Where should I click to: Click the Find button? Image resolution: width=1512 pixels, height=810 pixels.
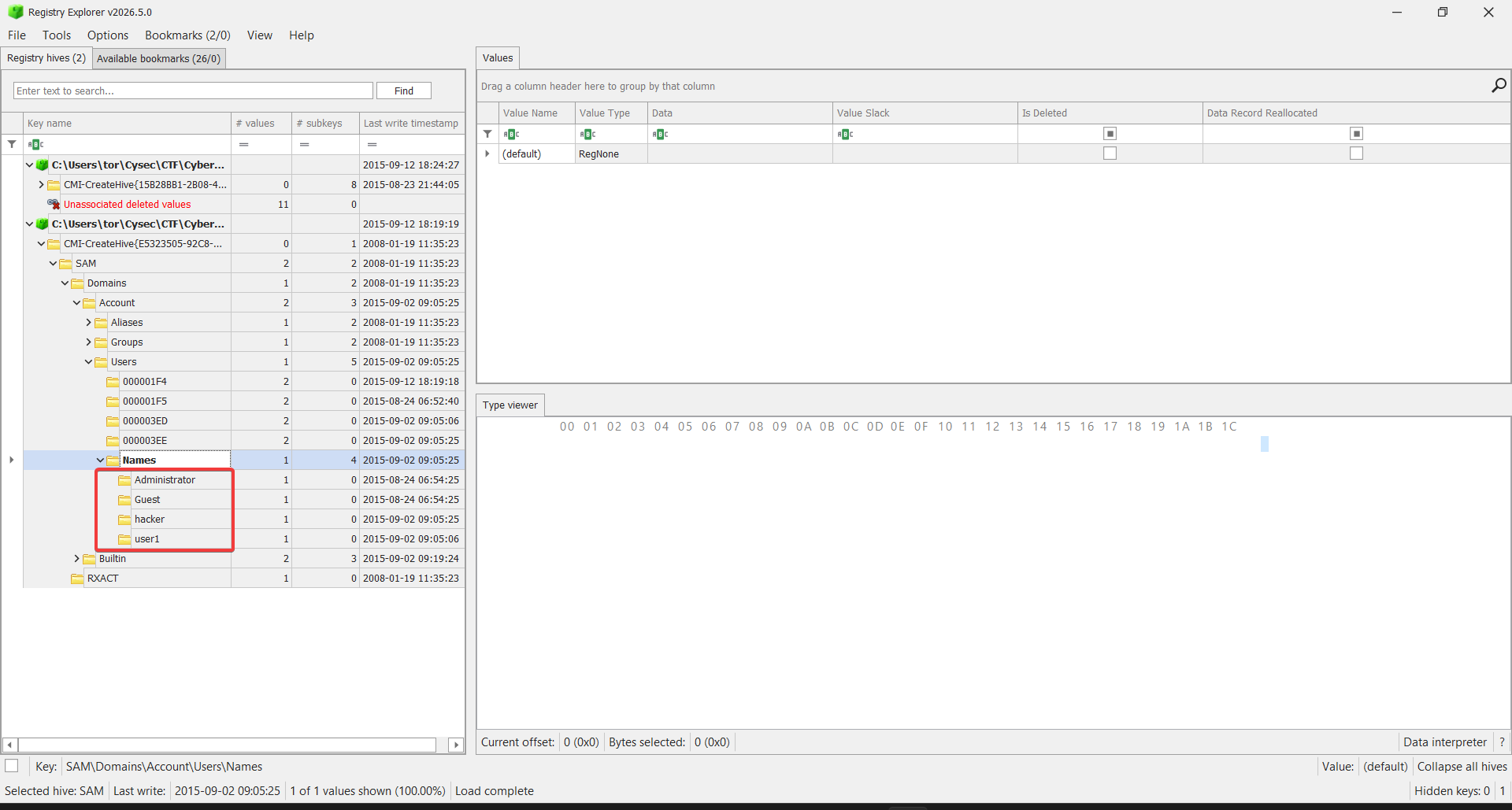point(404,91)
